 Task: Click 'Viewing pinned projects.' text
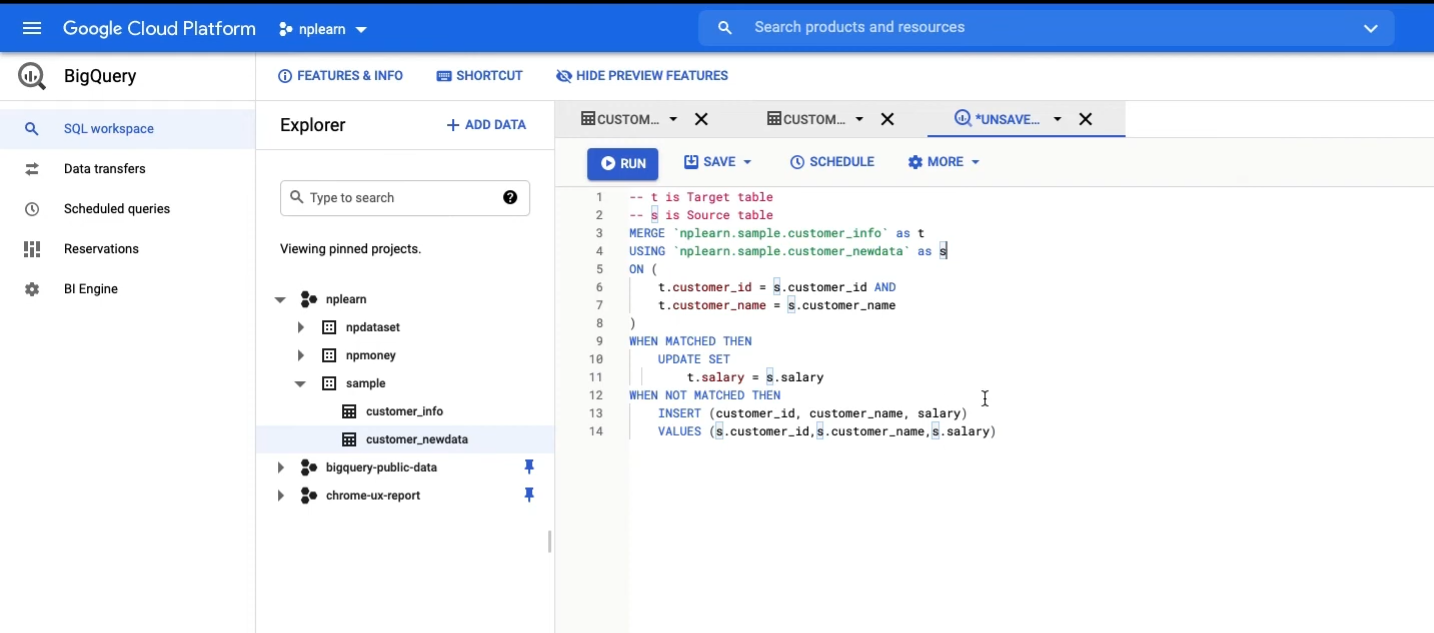click(x=350, y=249)
